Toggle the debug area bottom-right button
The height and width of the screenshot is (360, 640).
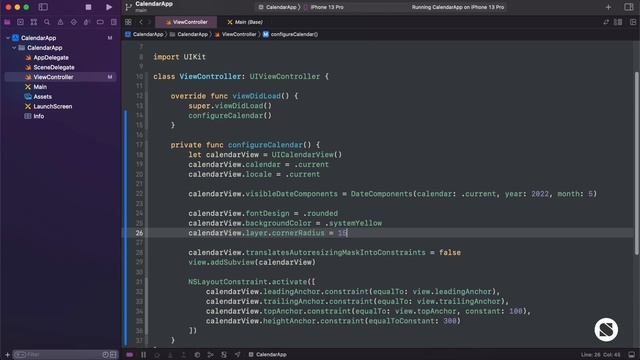[632, 355]
